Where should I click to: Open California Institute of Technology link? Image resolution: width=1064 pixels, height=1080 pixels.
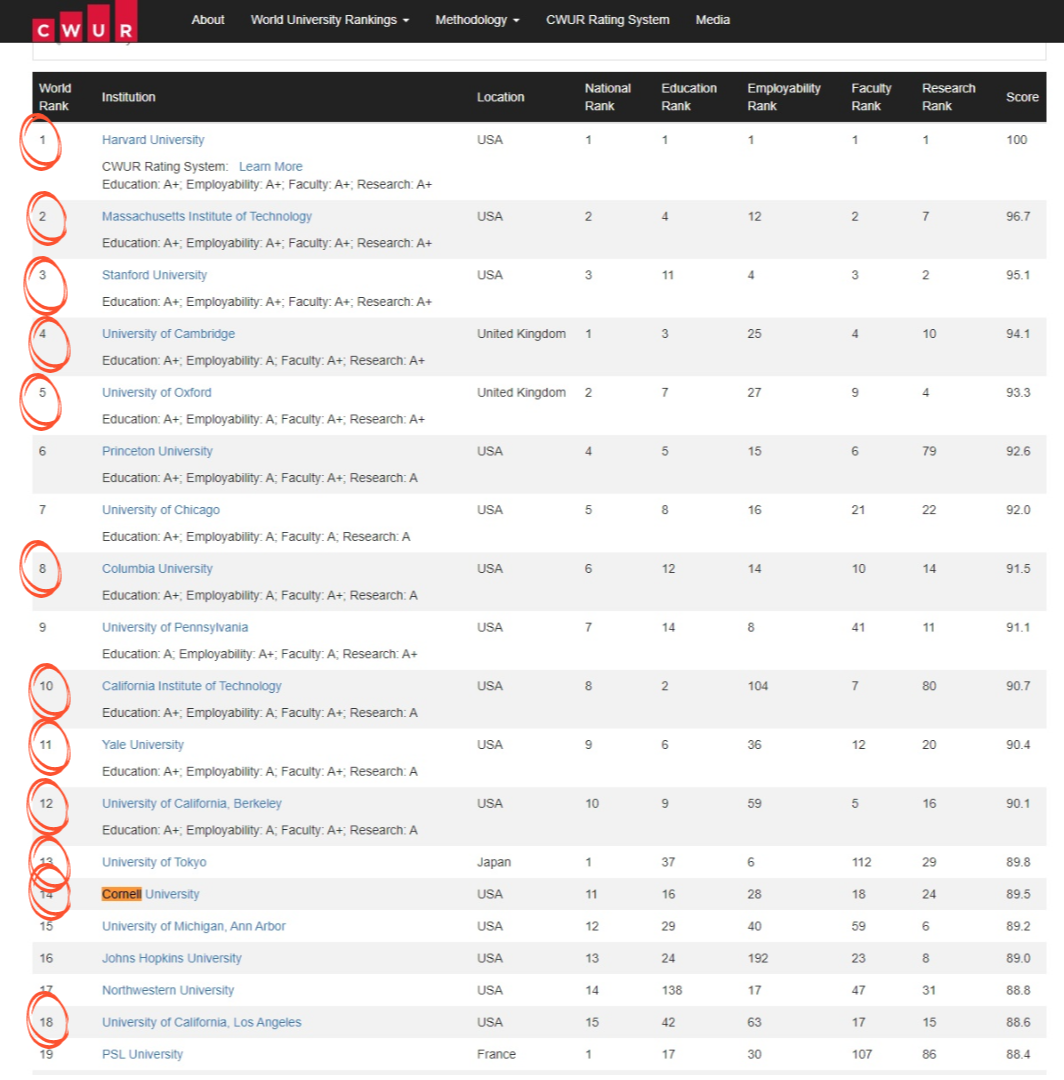pos(191,686)
